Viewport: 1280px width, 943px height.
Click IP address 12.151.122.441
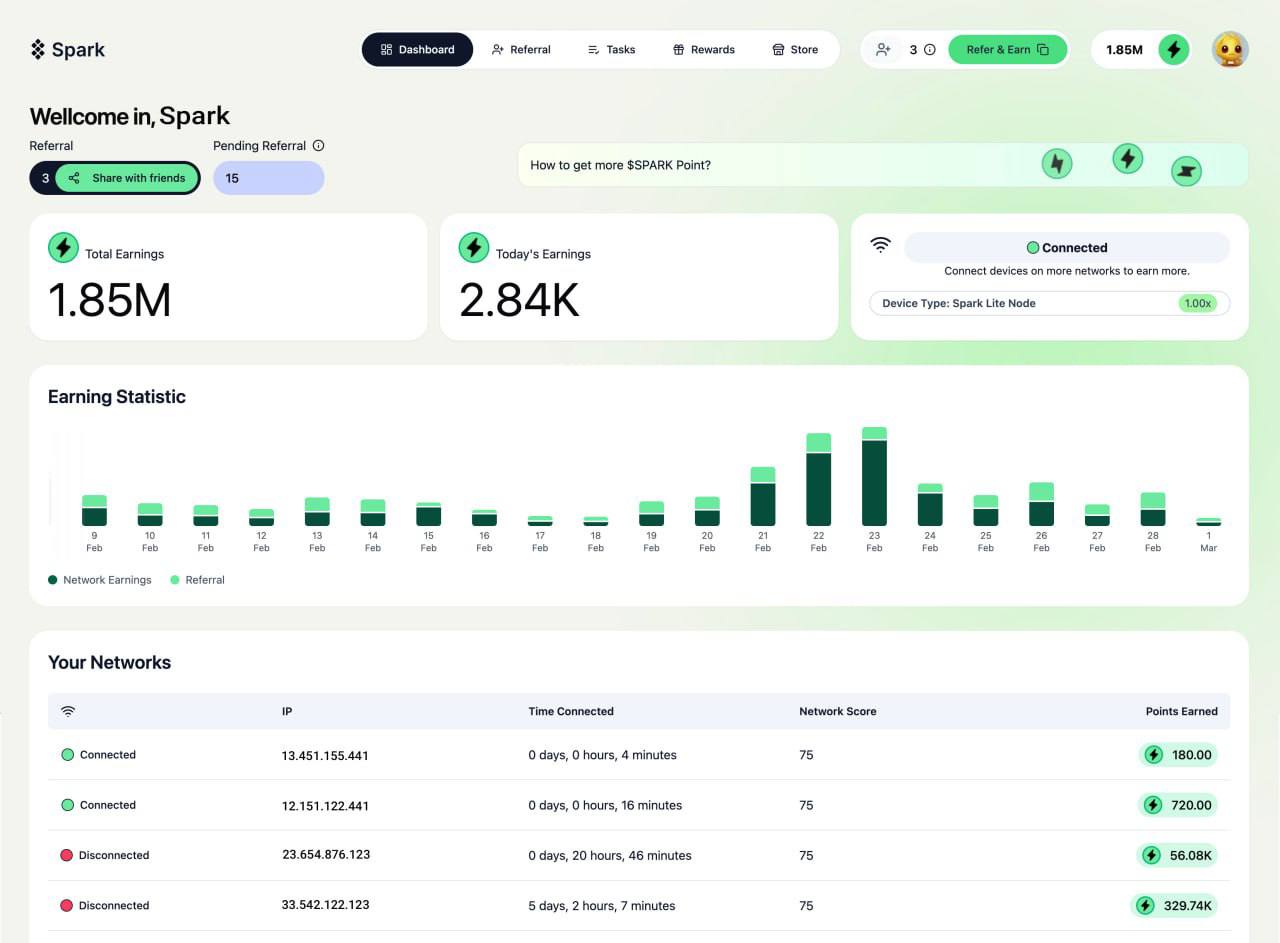coord(325,806)
